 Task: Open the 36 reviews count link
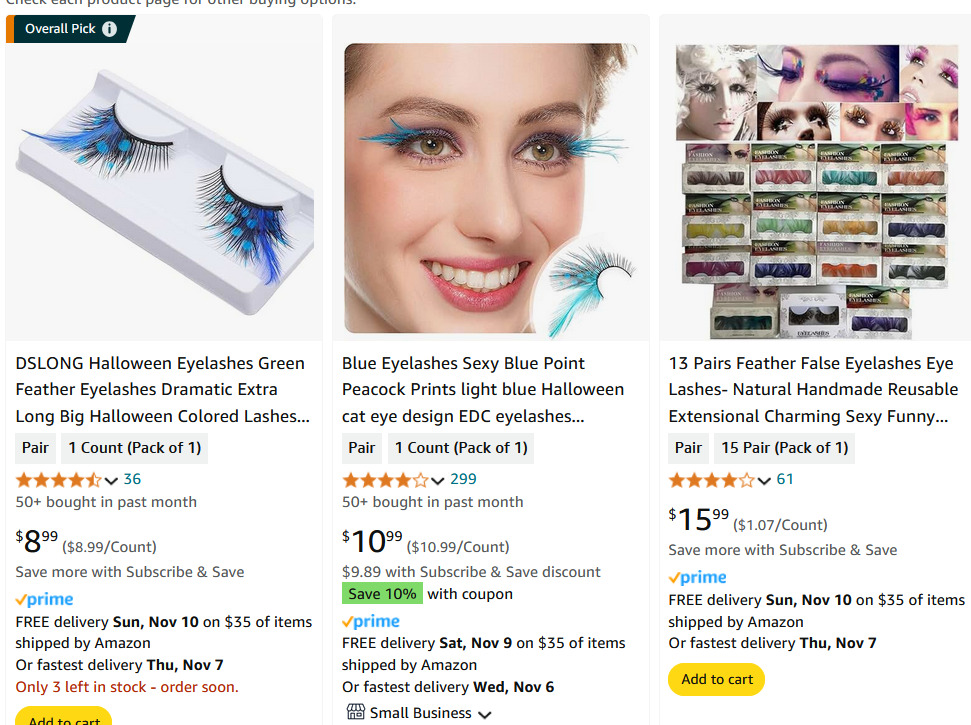(132, 480)
